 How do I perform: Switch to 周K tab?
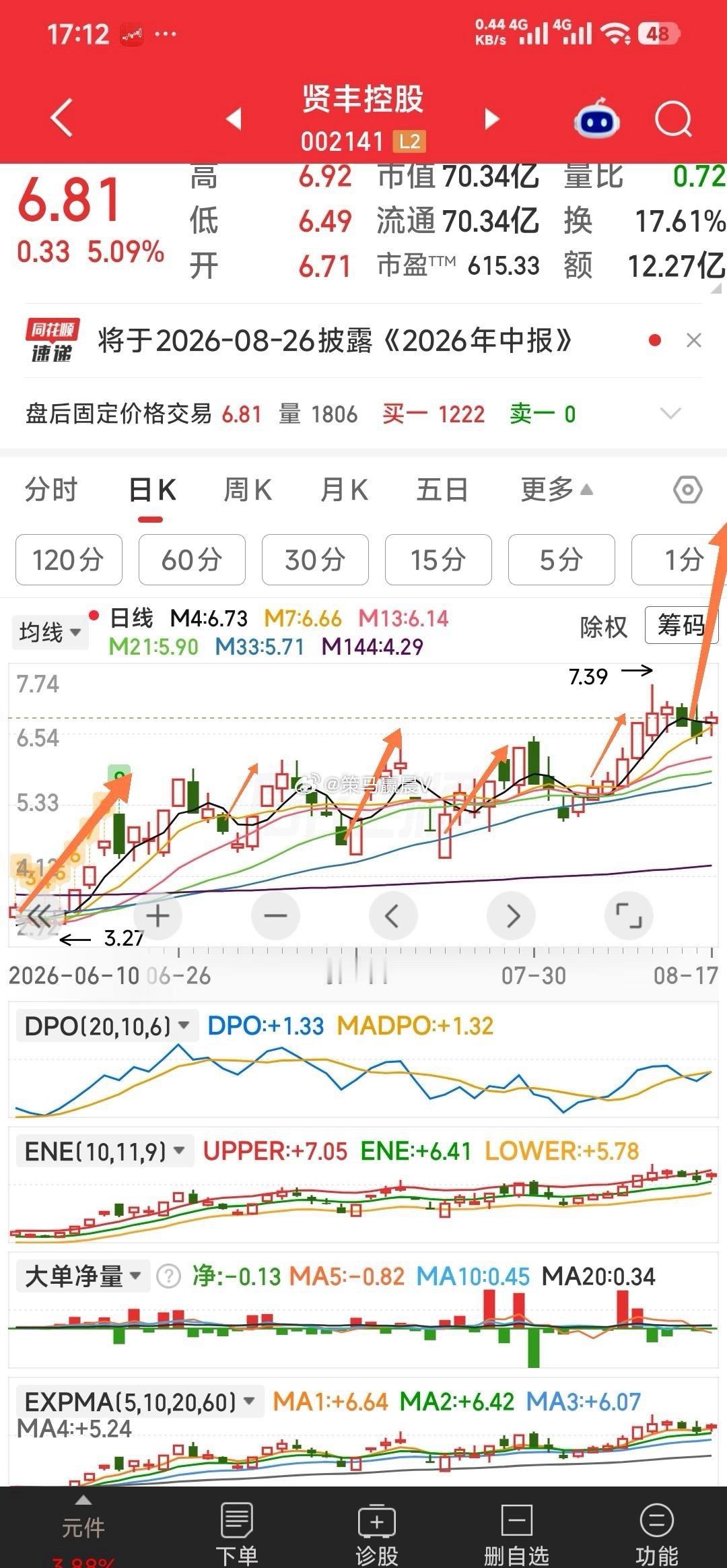click(x=248, y=490)
